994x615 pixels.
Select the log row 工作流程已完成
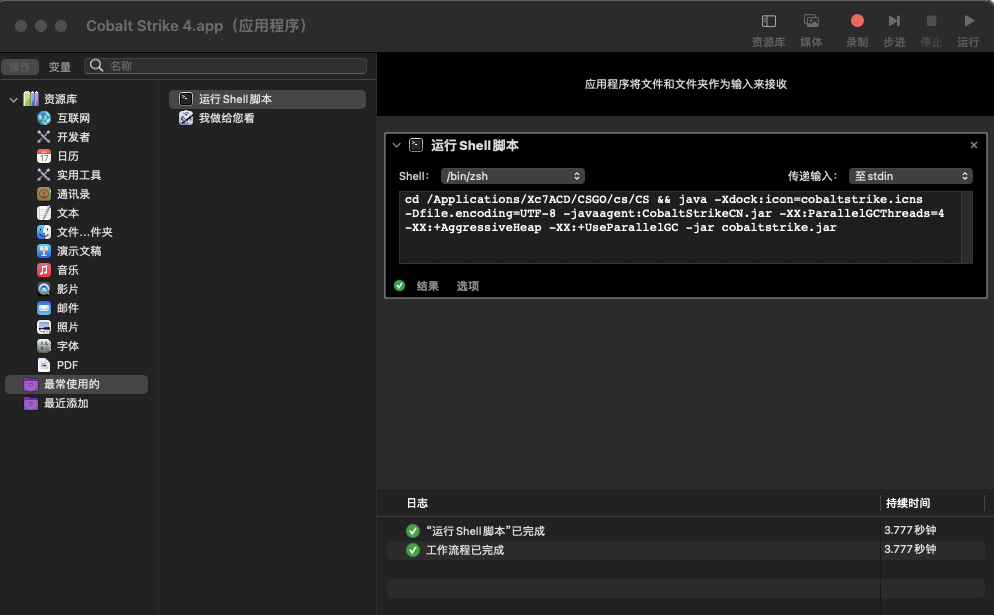[686, 550]
